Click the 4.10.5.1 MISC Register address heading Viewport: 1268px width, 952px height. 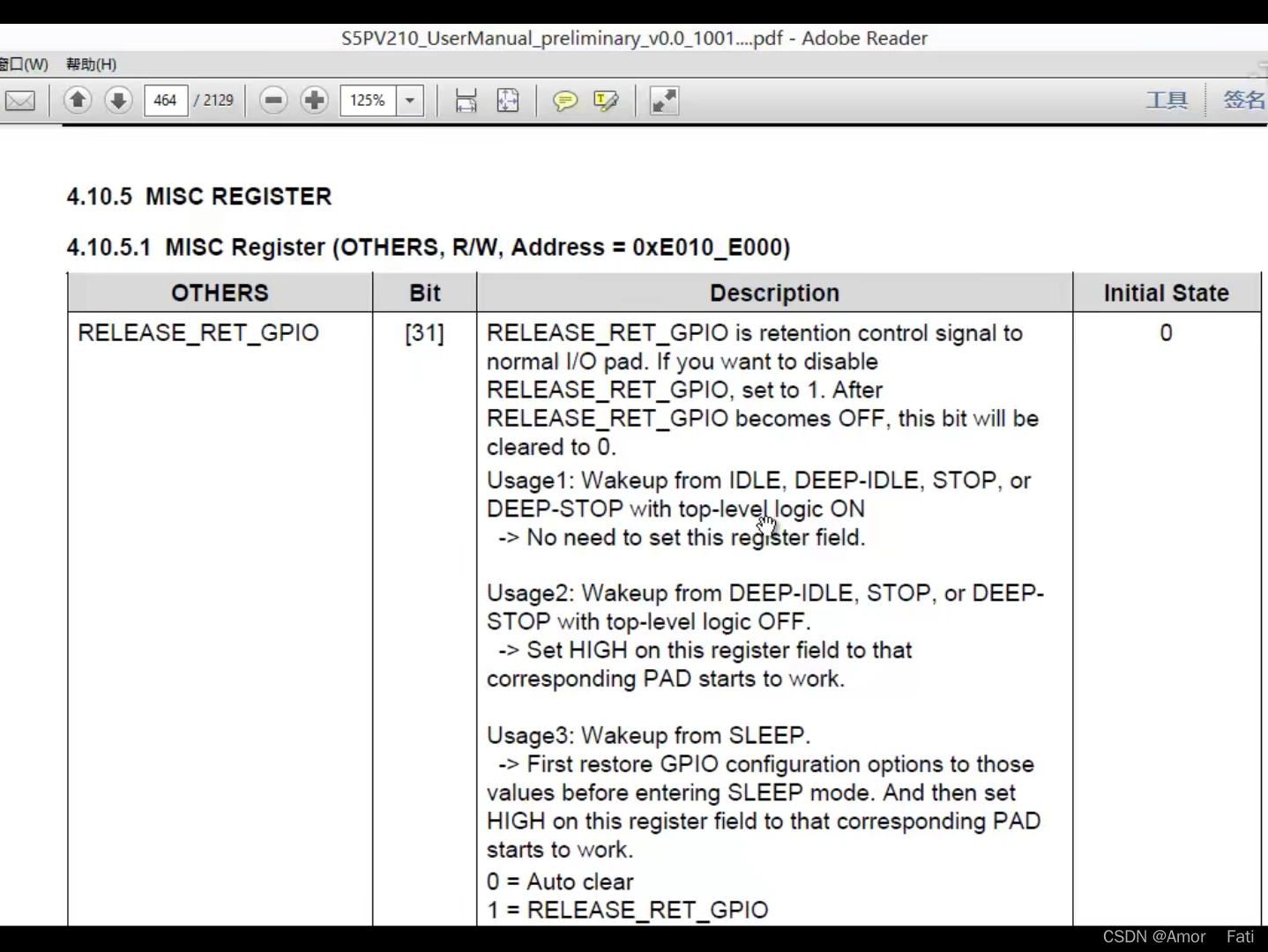point(429,248)
